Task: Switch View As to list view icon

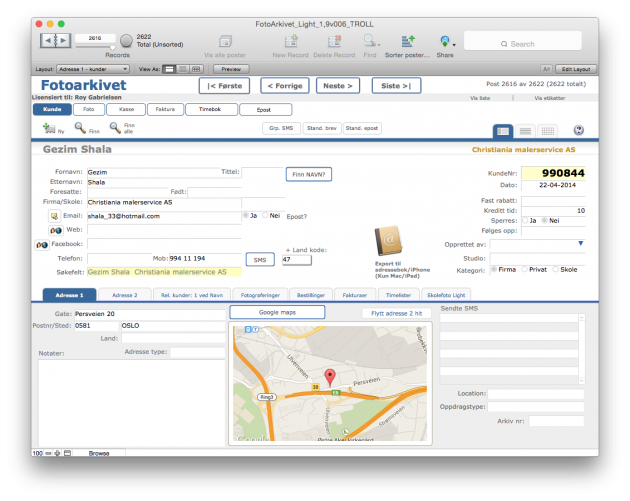Action: (x=183, y=69)
